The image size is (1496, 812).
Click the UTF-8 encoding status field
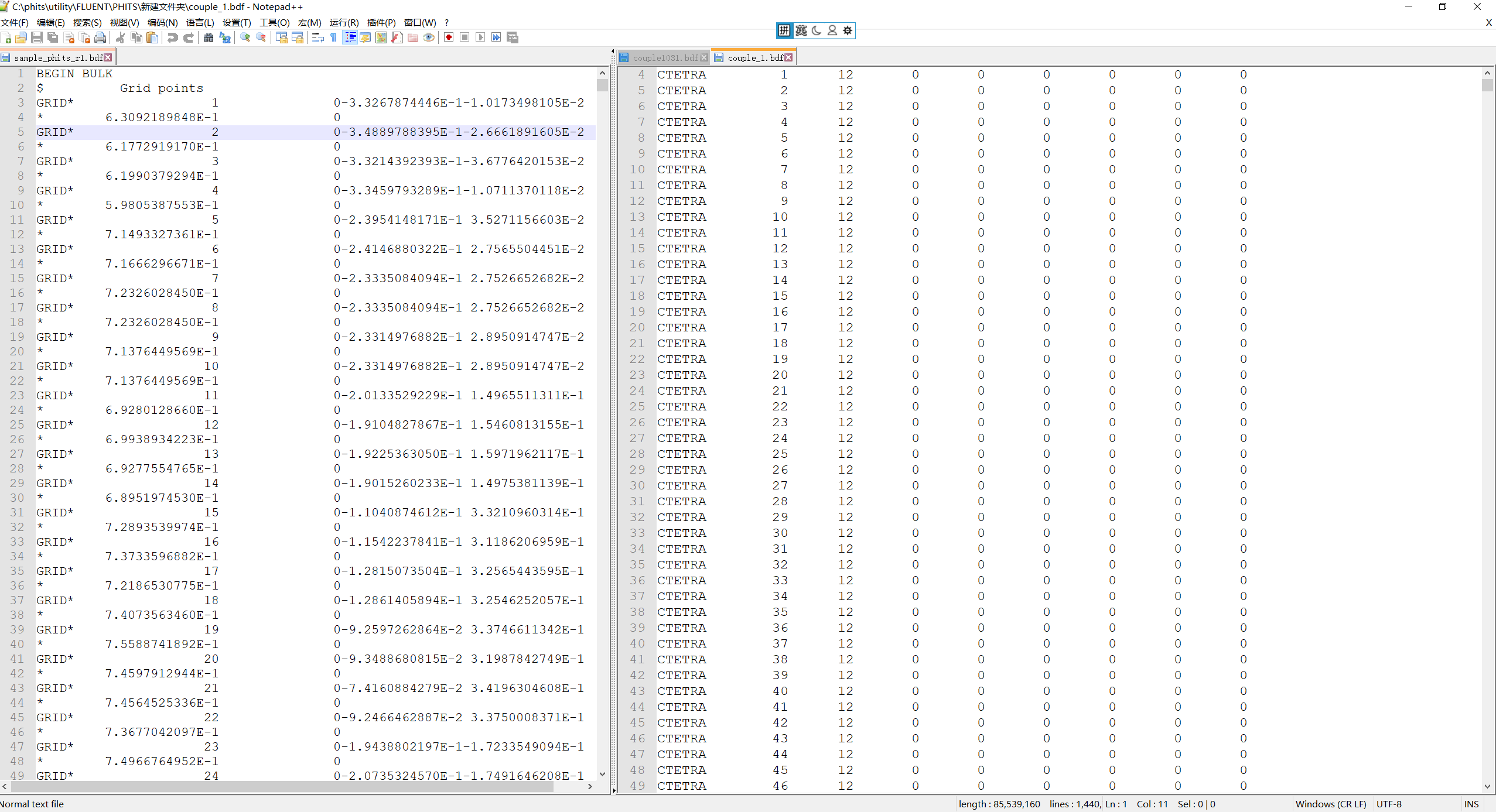pyautogui.click(x=1389, y=804)
